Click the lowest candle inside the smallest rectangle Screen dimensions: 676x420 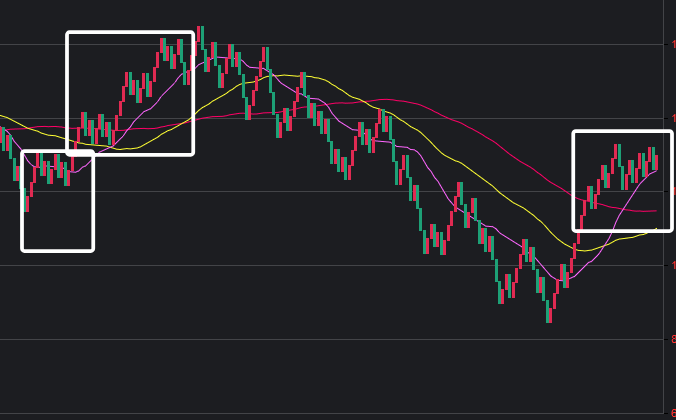(x=25, y=200)
